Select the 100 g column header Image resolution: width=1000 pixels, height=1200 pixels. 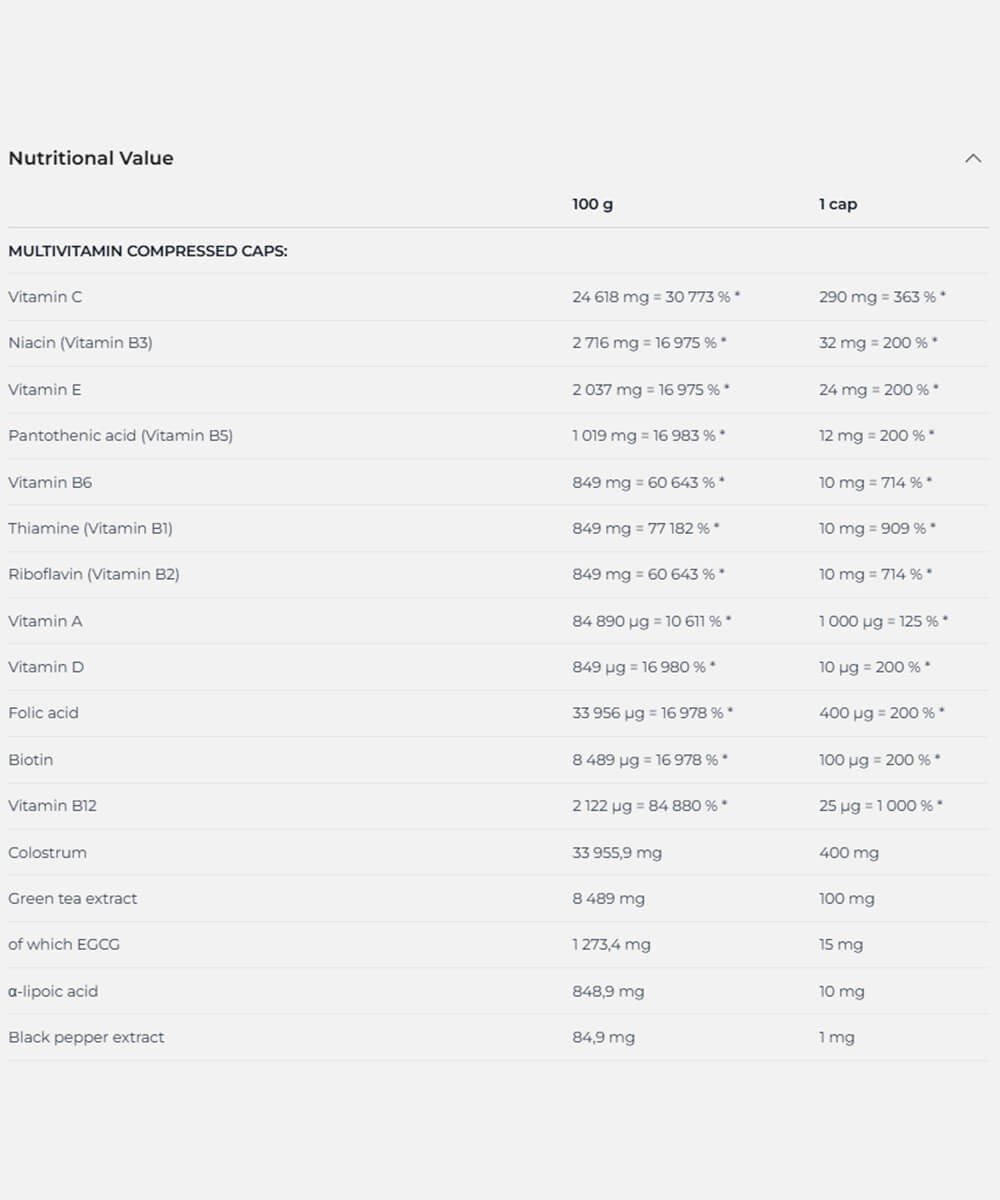tap(593, 204)
